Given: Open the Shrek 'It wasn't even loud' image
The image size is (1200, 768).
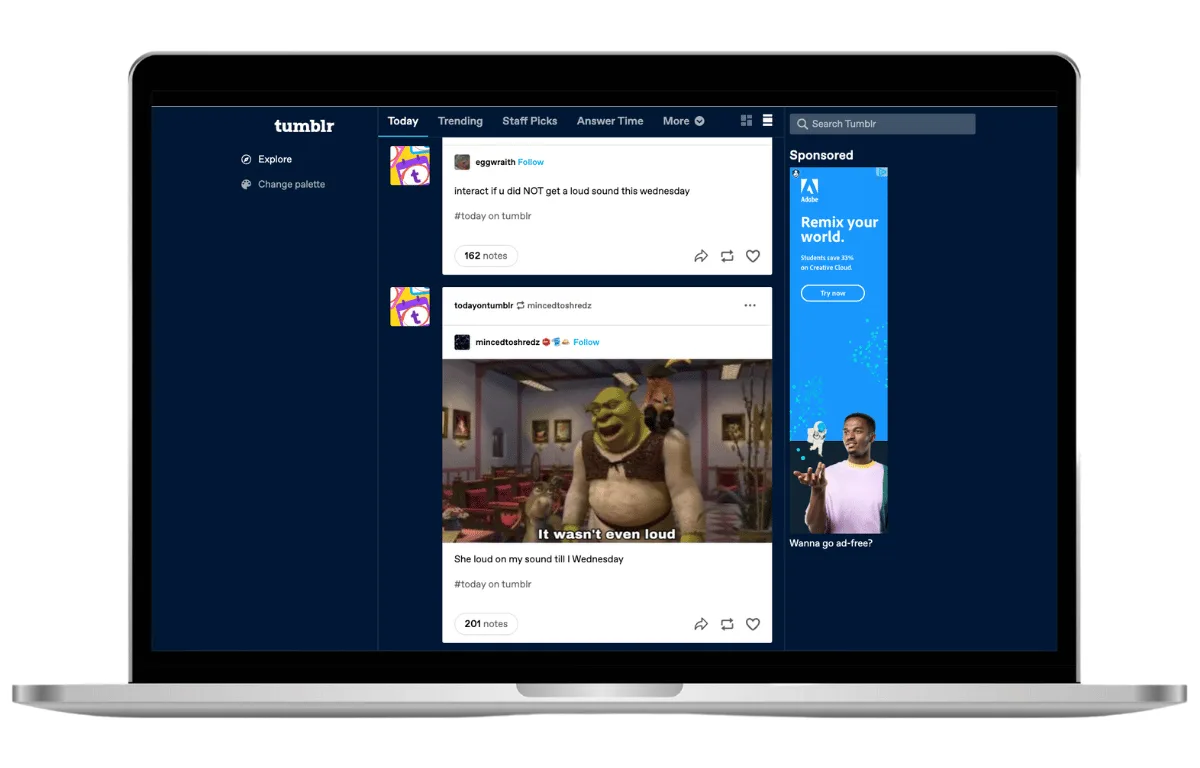Looking at the screenshot, I should [x=607, y=451].
